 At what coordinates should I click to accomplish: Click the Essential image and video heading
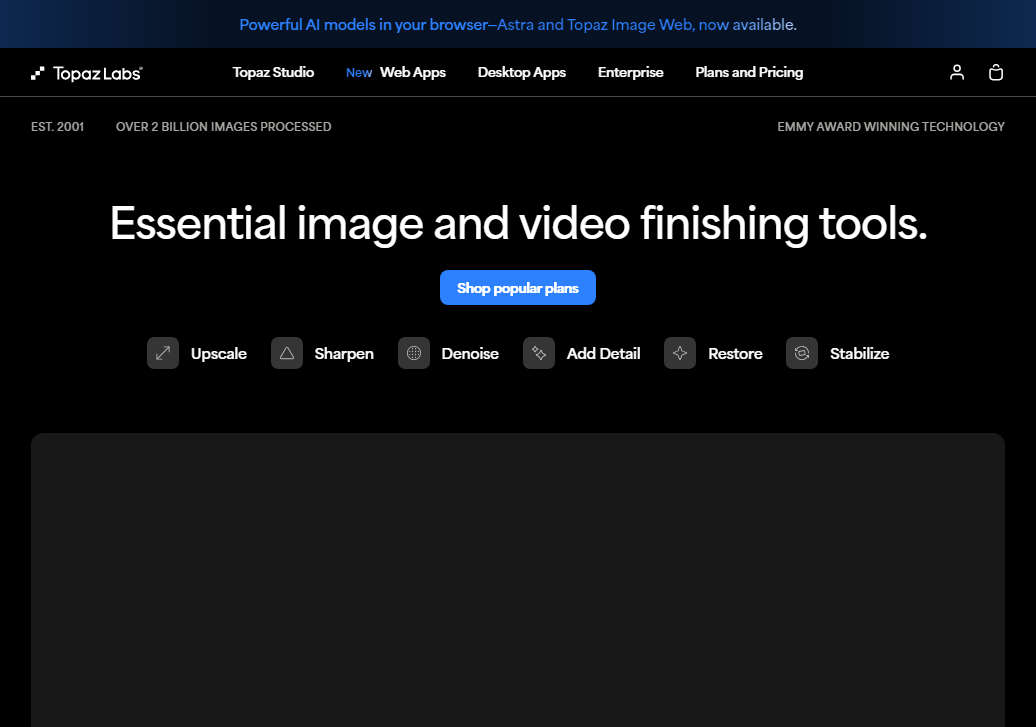pos(518,223)
